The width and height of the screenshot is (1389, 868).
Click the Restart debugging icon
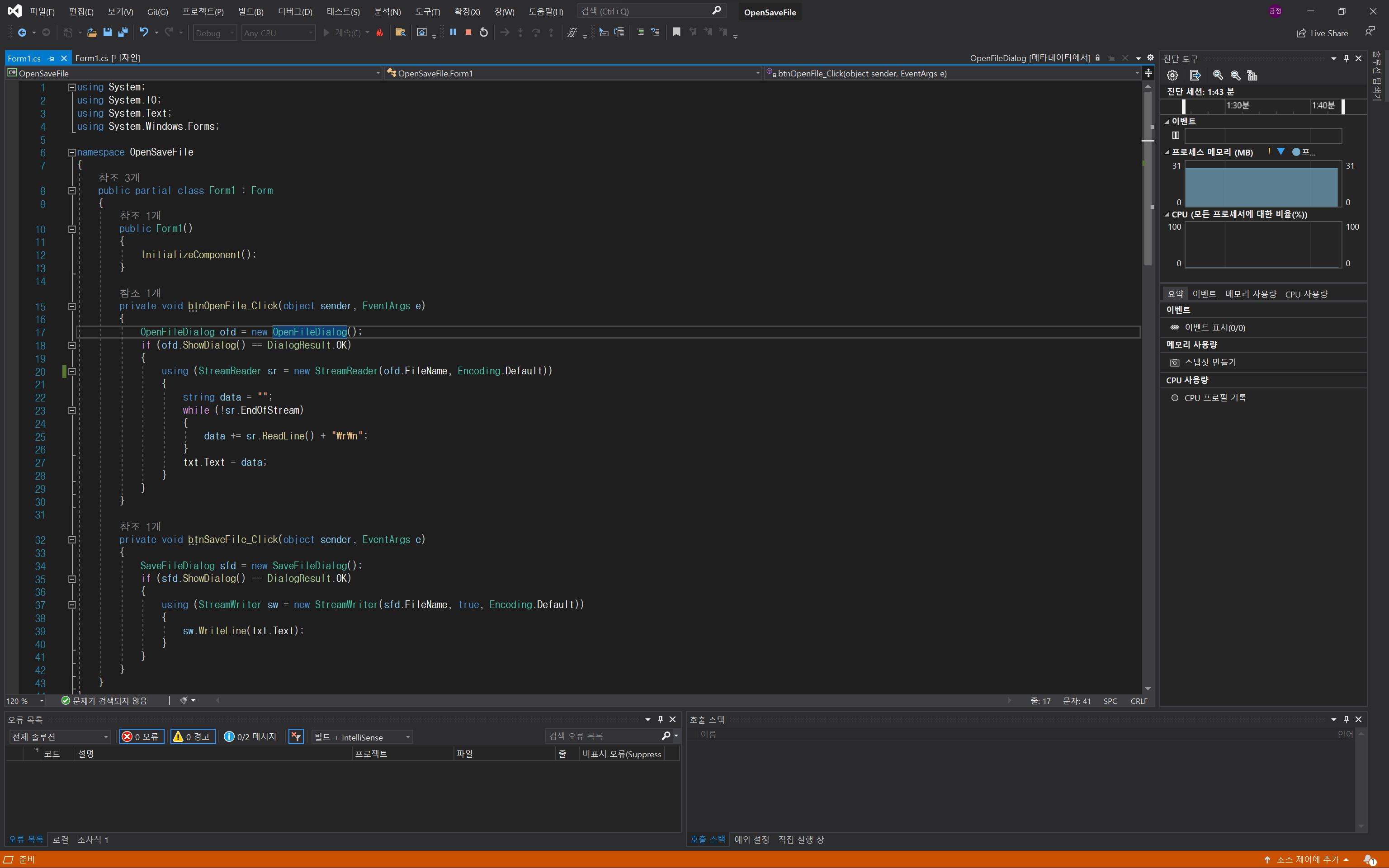[484, 33]
